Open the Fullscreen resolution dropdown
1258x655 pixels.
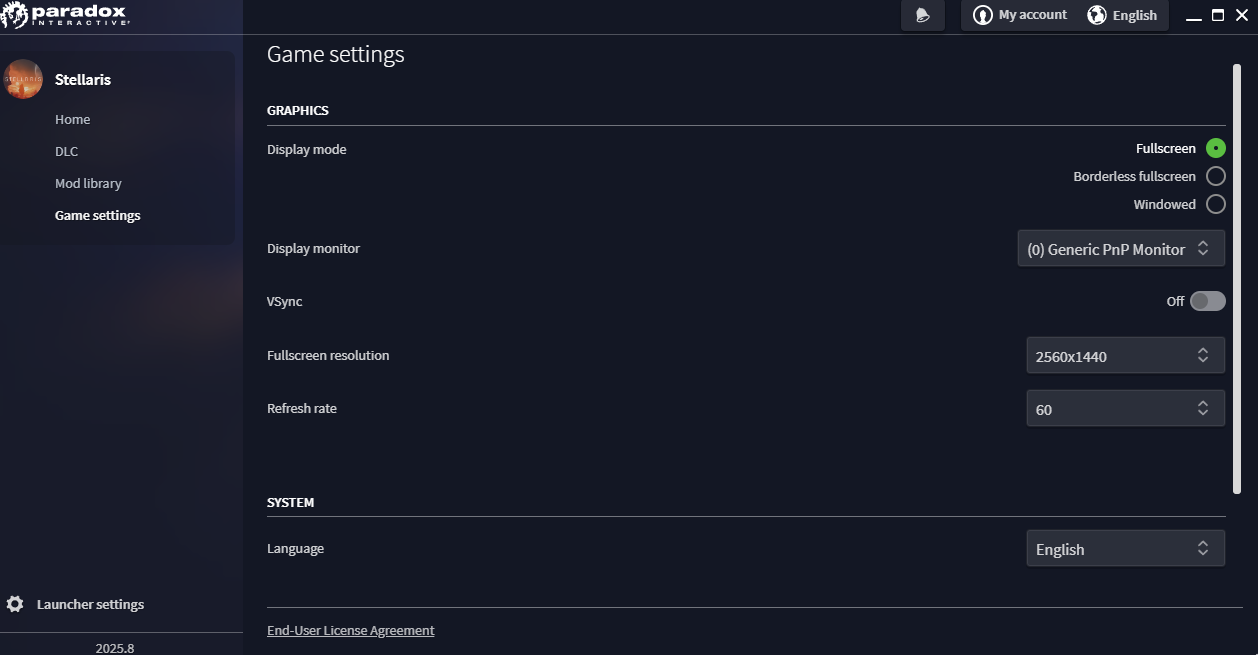point(1125,355)
